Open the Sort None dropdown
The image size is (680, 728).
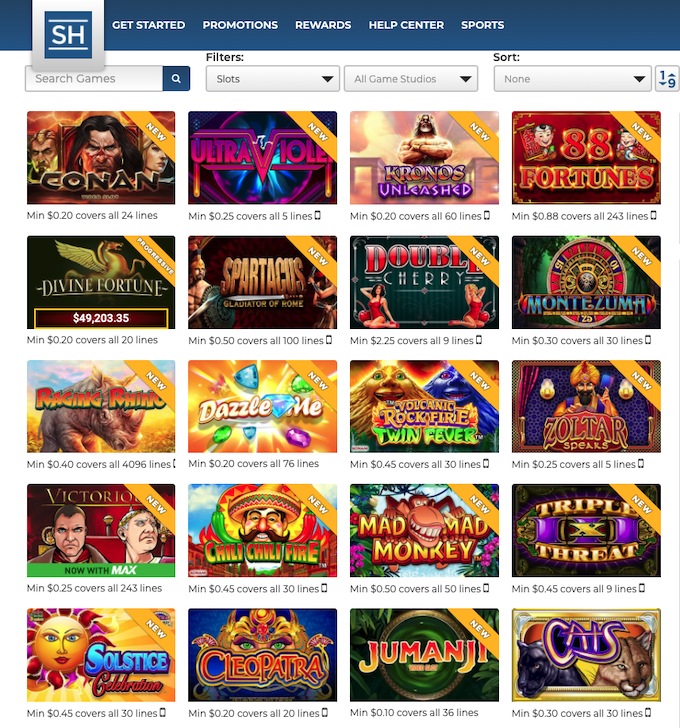pos(572,79)
